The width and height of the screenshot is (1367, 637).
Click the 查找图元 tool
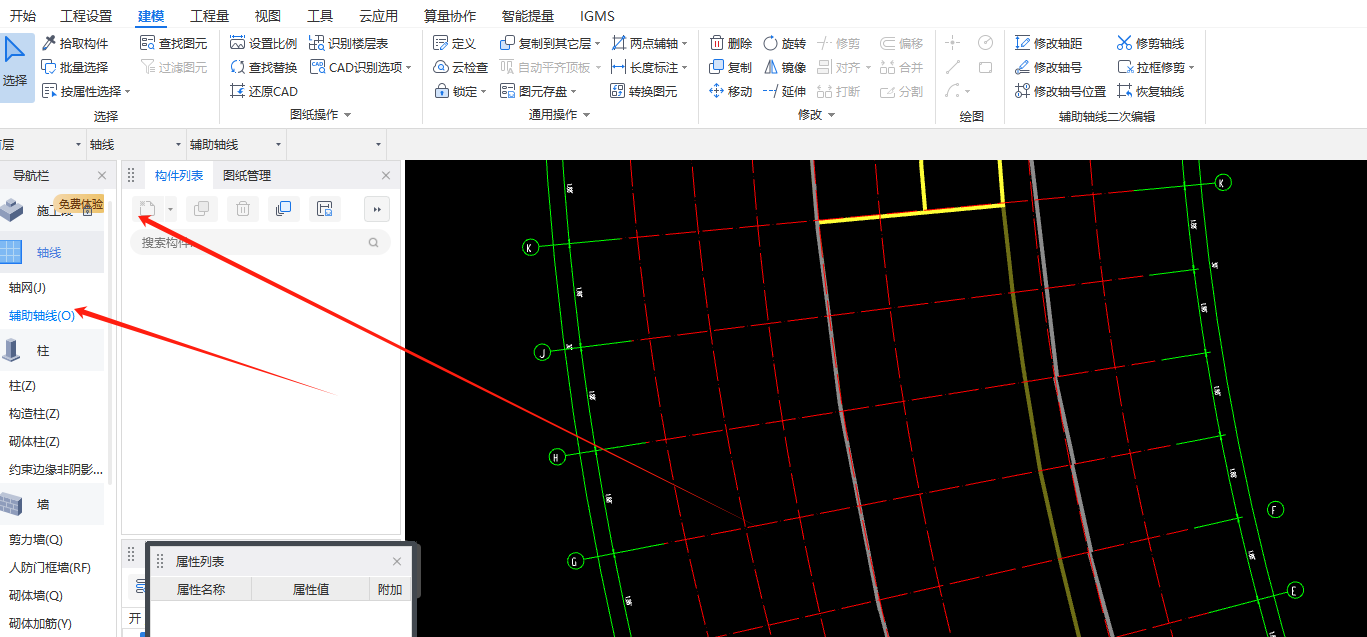[x=174, y=43]
